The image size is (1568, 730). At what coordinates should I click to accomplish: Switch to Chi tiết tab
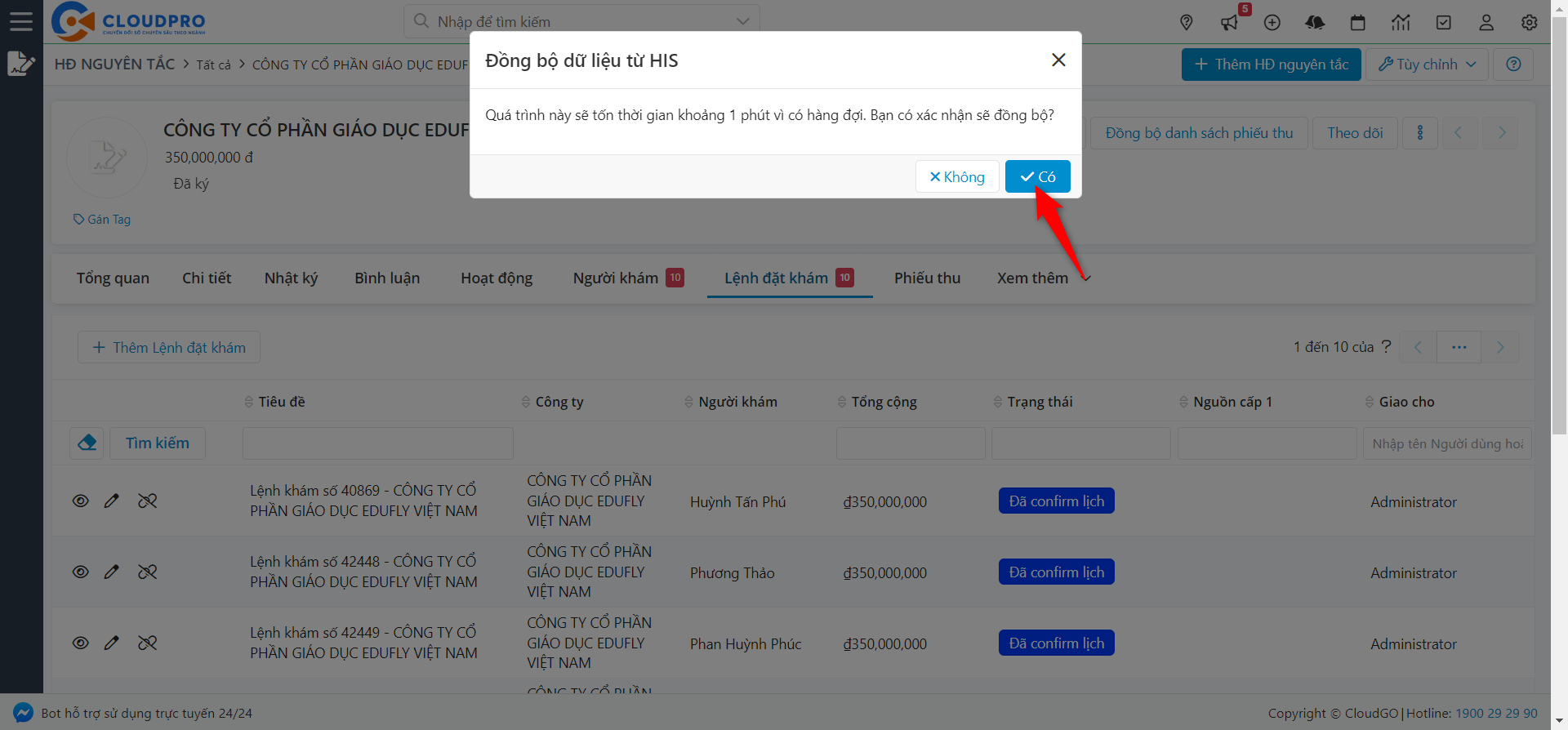tap(207, 278)
